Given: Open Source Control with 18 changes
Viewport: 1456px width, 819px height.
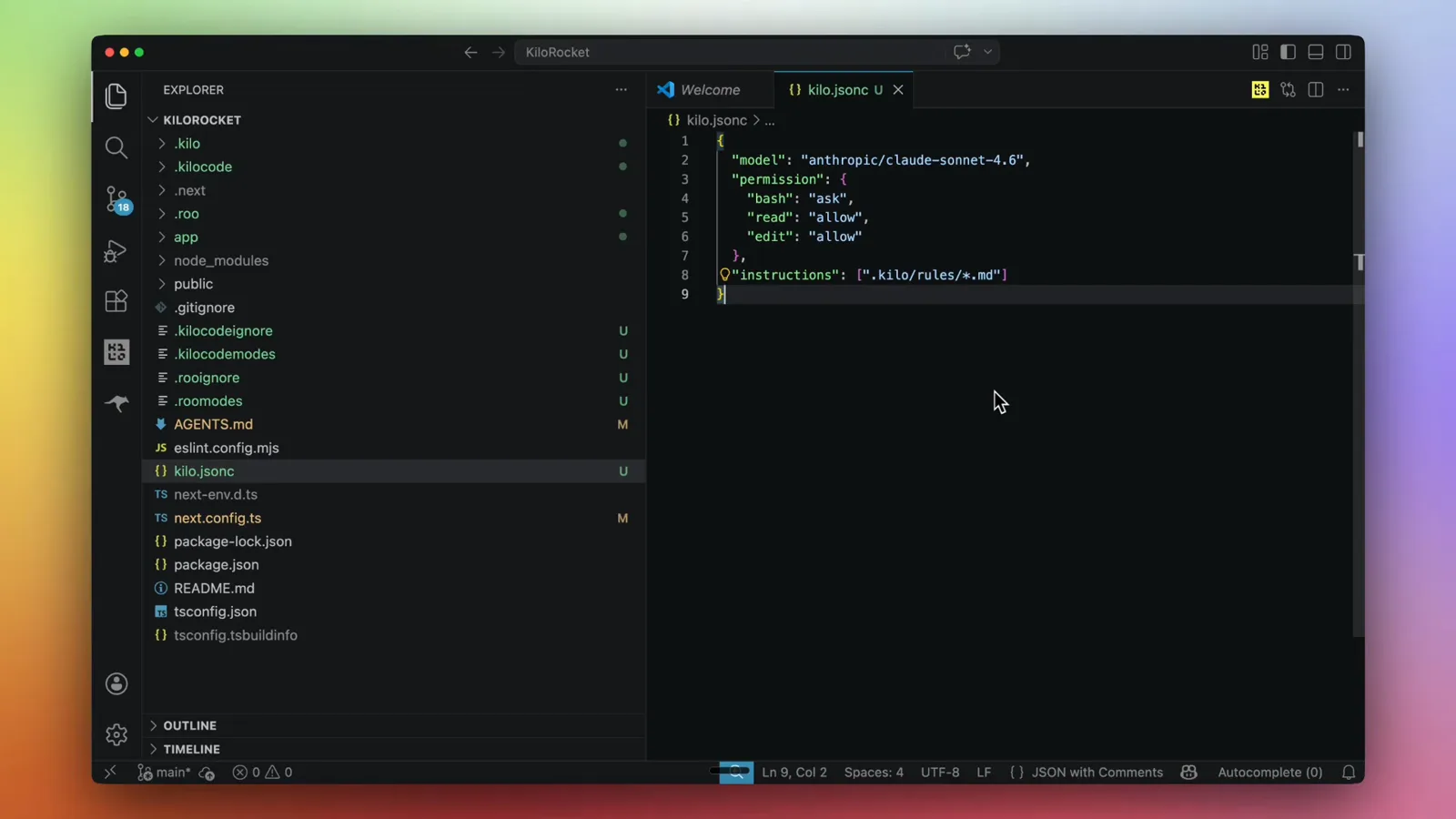Looking at the screenshot, I should tap(116, 199).
